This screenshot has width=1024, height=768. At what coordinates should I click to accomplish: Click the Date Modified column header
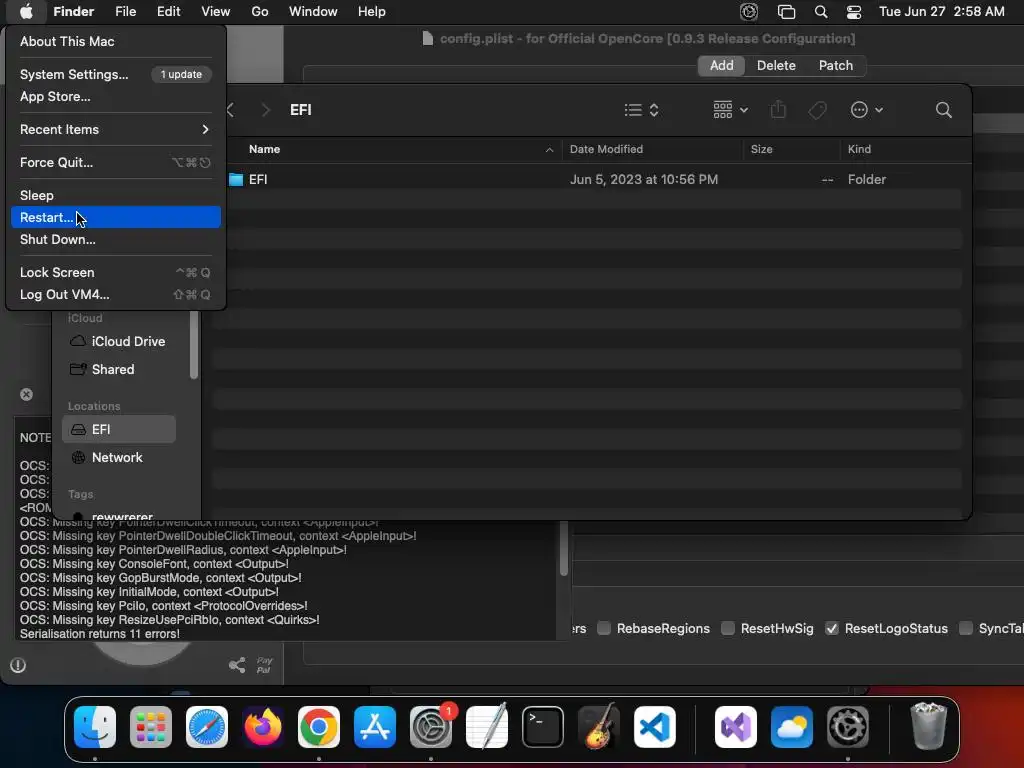(606, 149)
